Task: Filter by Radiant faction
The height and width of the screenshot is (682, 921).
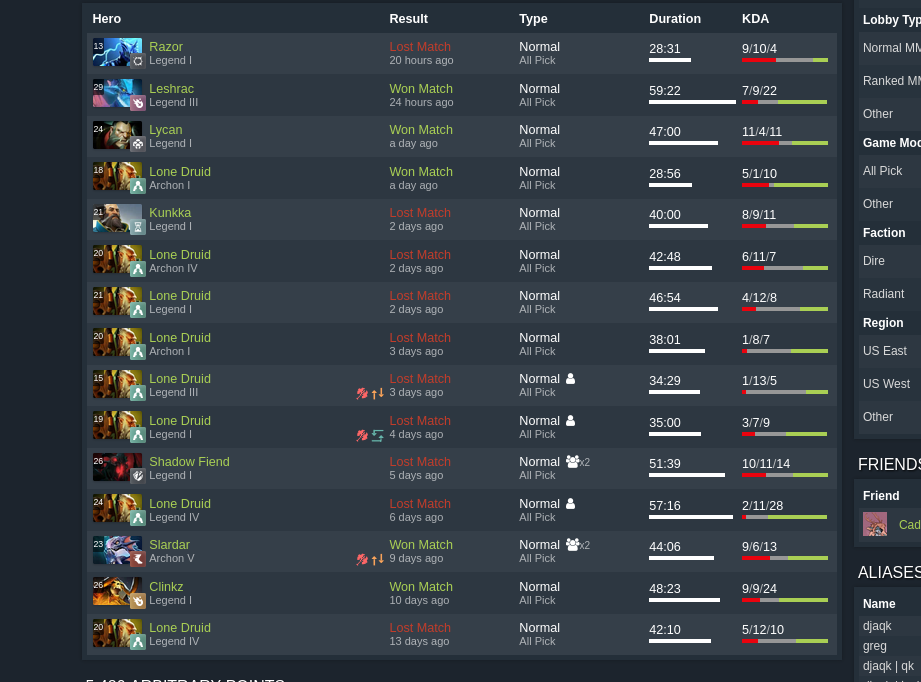Action: 890,294
